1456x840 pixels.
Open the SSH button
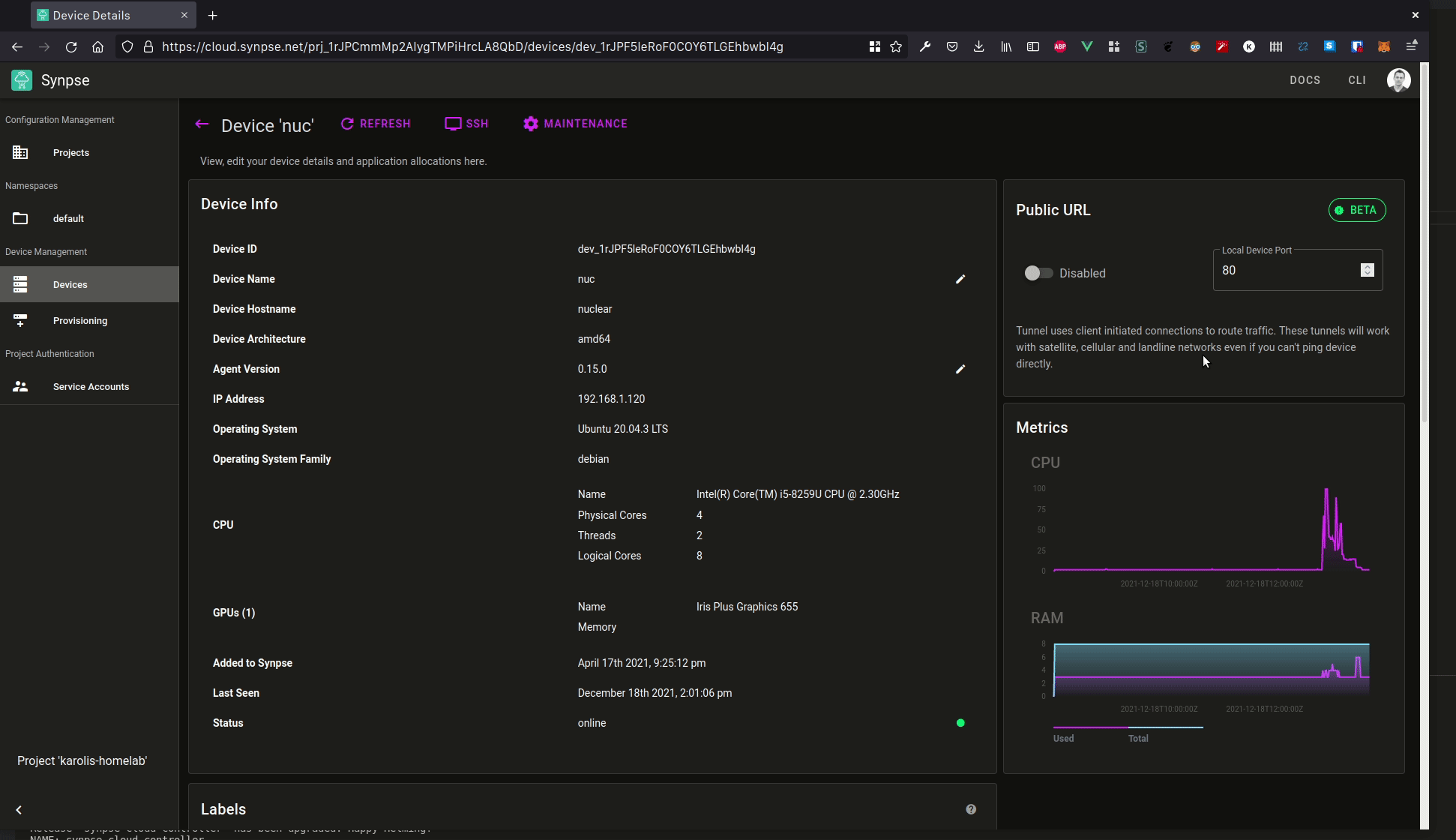tap(466, 124)
